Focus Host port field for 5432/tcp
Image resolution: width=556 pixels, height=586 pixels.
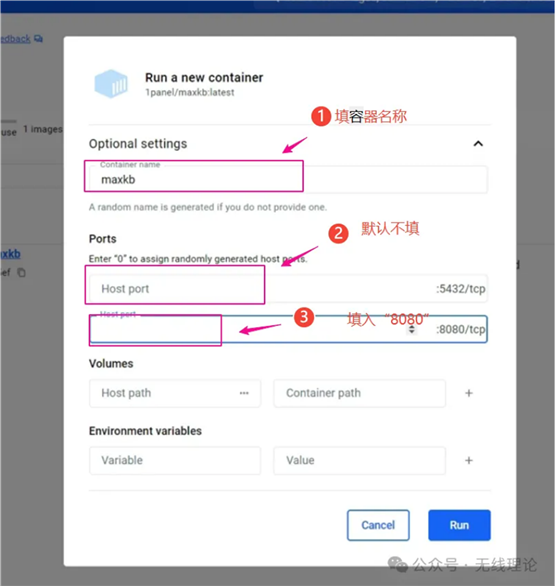pyautogui.click(x=288, y=289)
